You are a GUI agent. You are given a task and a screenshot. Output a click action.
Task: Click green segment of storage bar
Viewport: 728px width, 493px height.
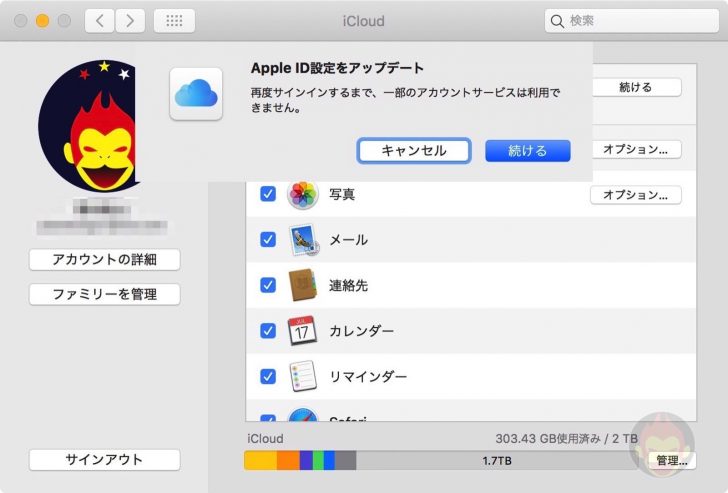click(318, 461)
